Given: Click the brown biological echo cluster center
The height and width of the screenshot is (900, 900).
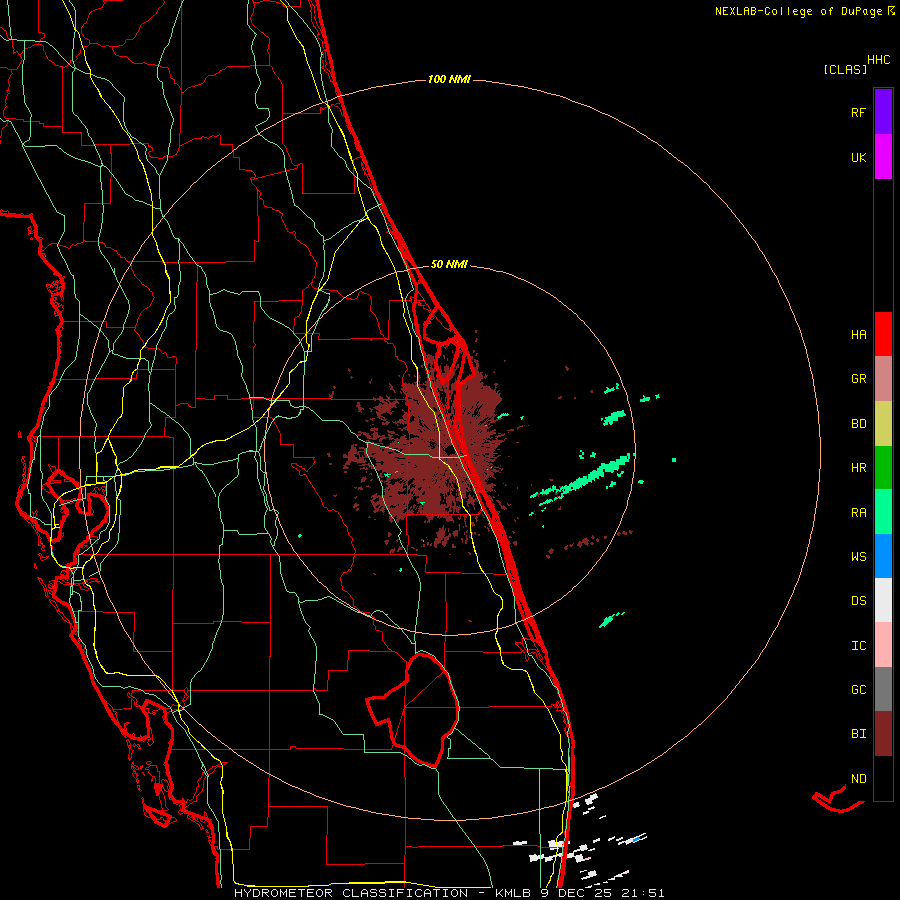Looking at the screenshot, I should (437, 453).
